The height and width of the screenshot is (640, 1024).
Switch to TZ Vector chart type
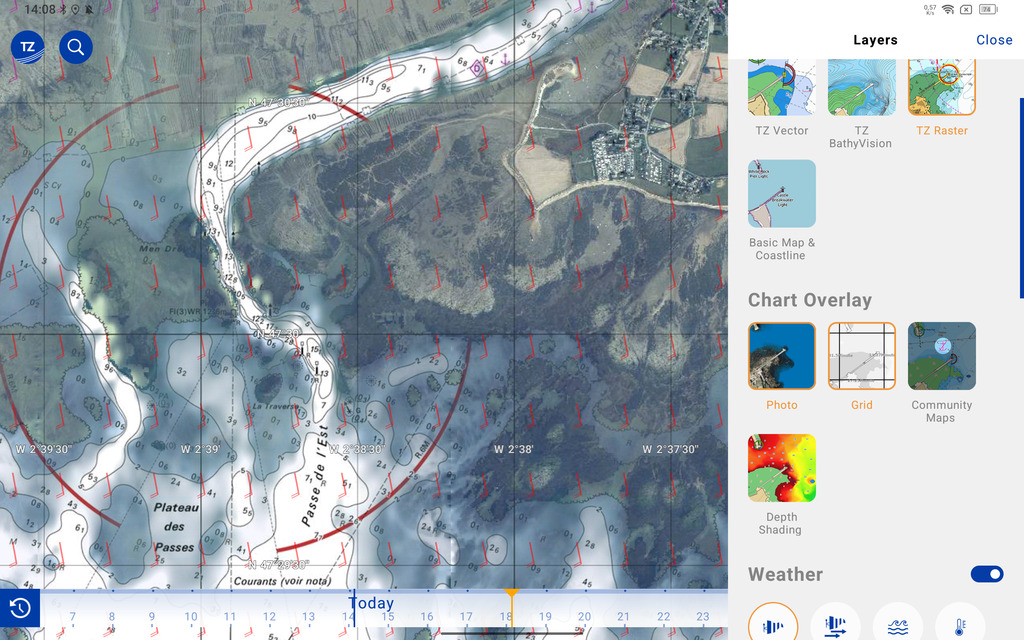pos(782,88)
